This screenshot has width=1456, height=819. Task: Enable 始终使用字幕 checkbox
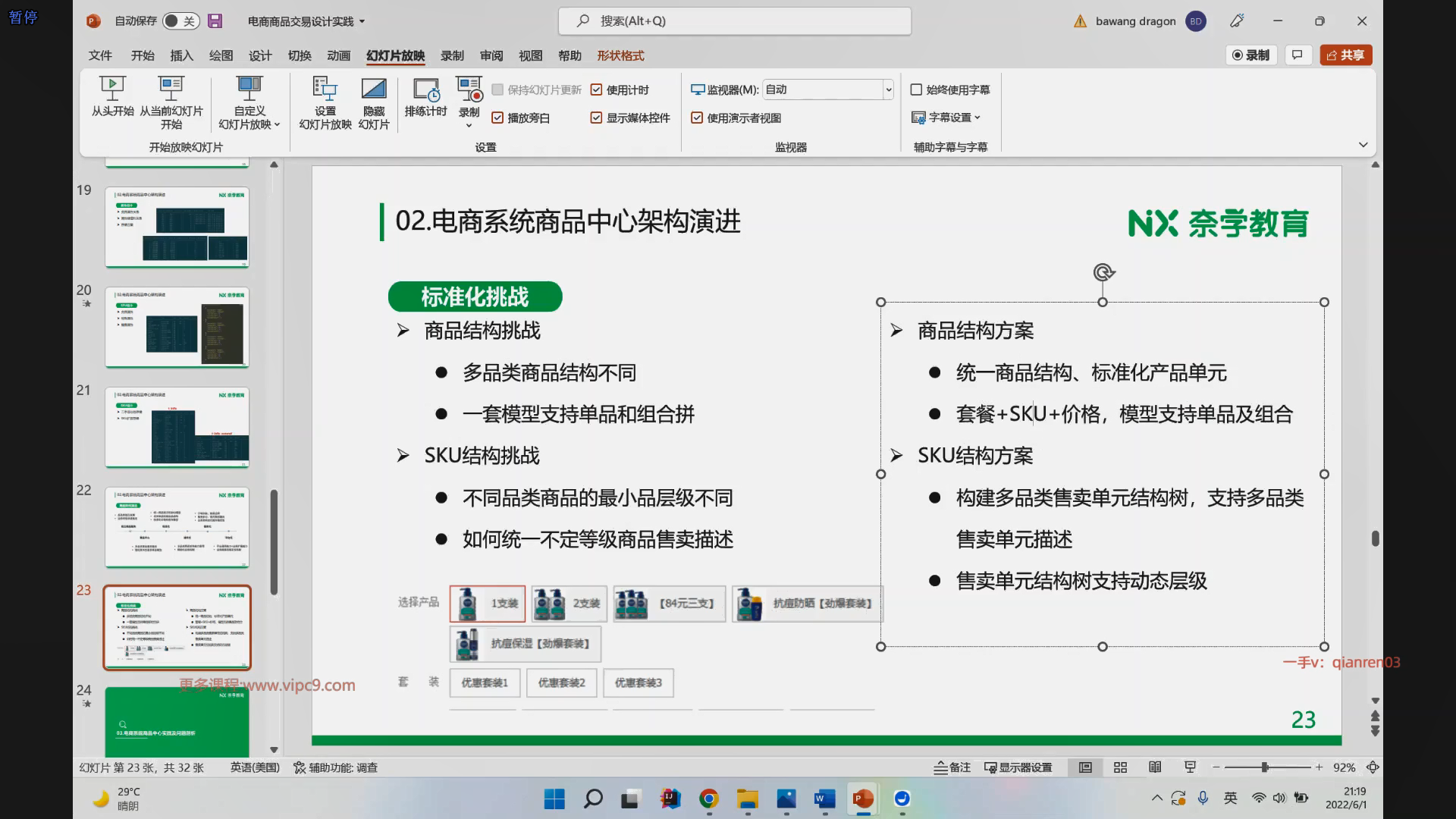tap(916, 90)
